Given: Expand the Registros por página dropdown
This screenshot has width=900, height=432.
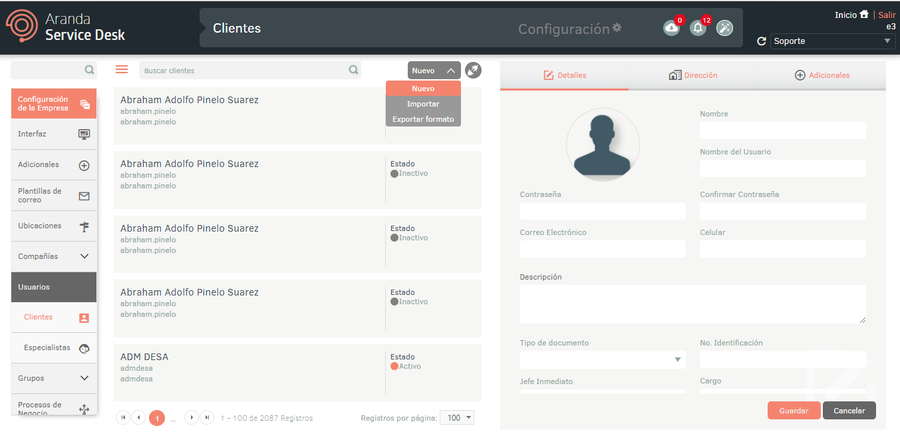Looking at the screenshot, I should (x=459, y=417).
